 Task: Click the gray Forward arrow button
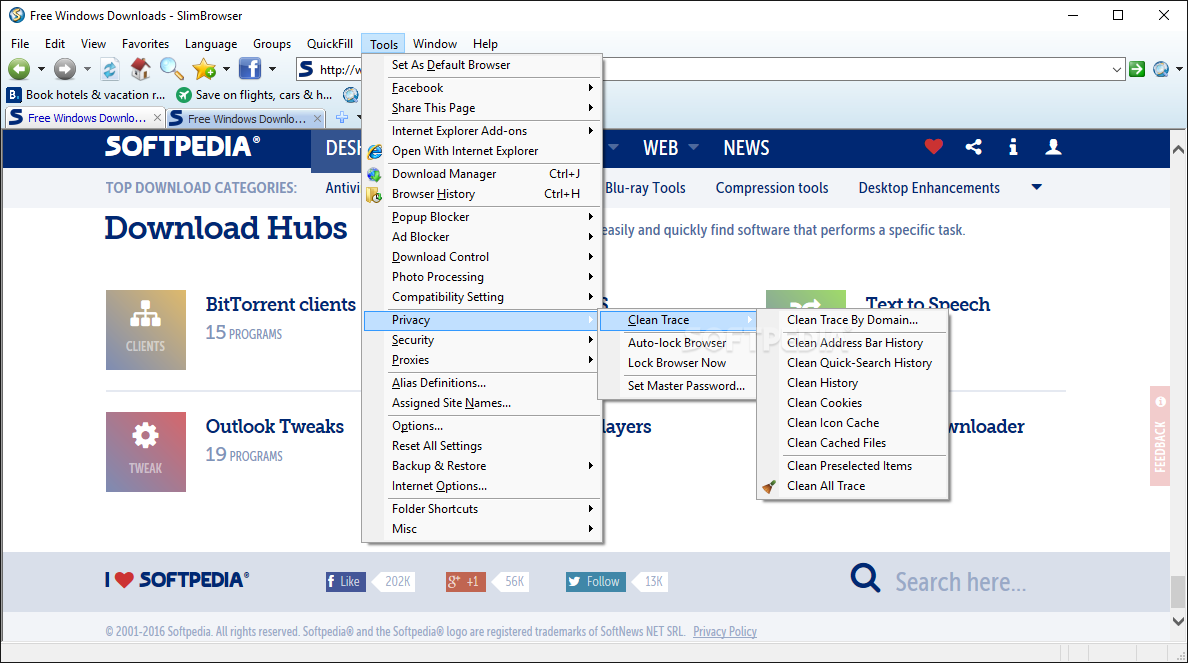point(65,69)
